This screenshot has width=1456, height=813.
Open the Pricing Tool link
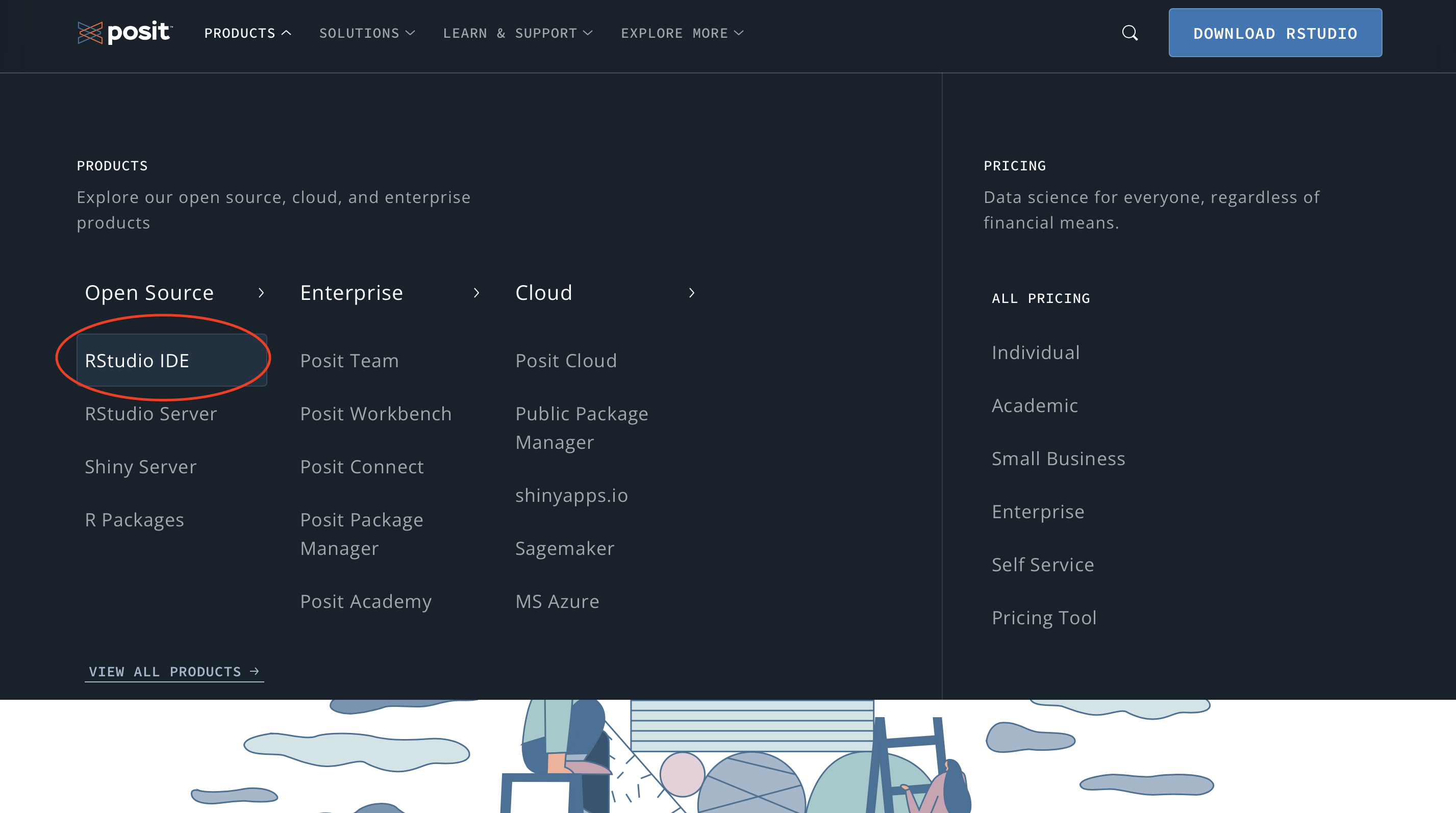pyautogui.click(x=1043, y=618)
